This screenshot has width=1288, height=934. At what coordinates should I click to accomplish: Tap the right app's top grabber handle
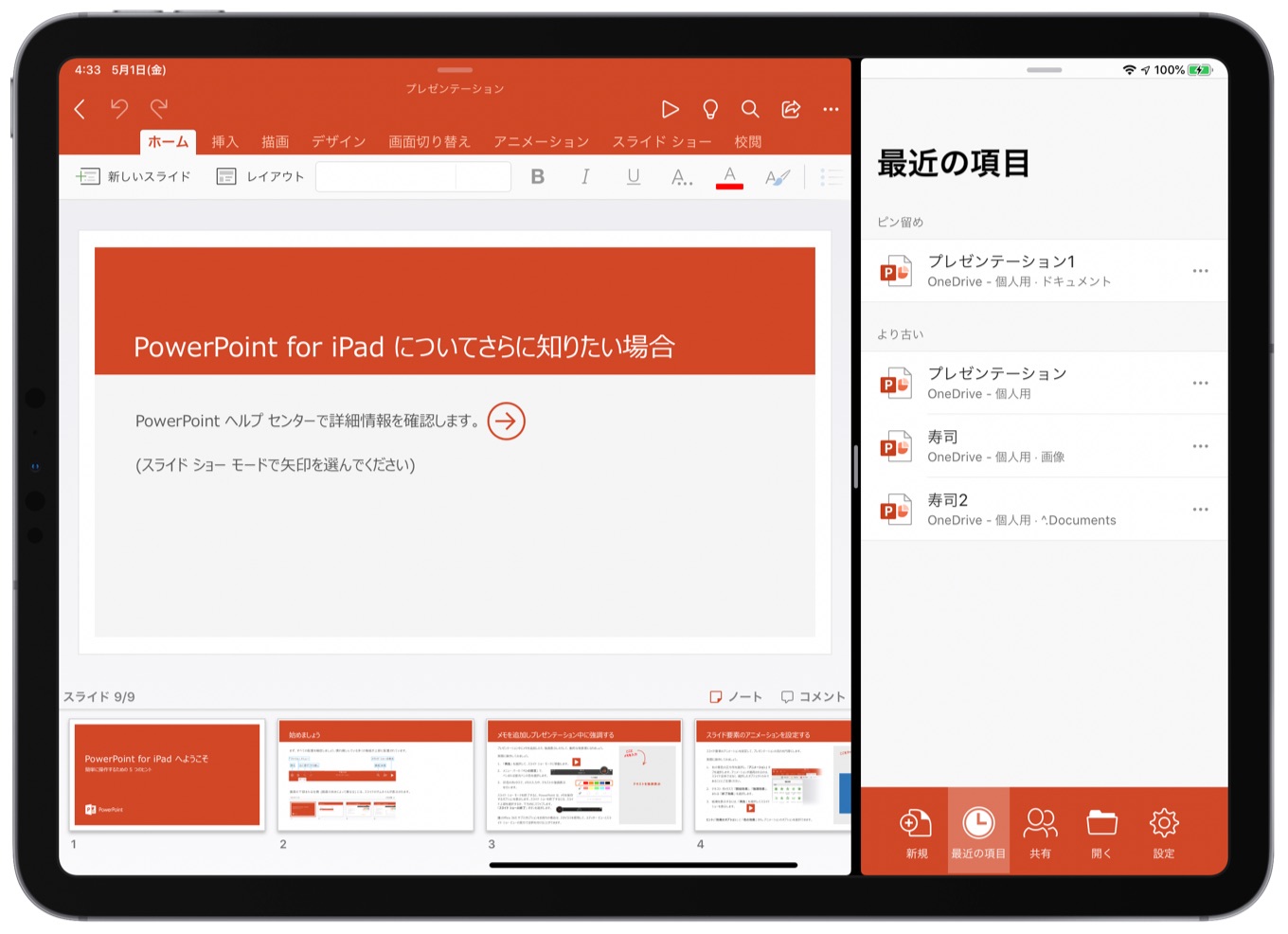point(1044,70)
